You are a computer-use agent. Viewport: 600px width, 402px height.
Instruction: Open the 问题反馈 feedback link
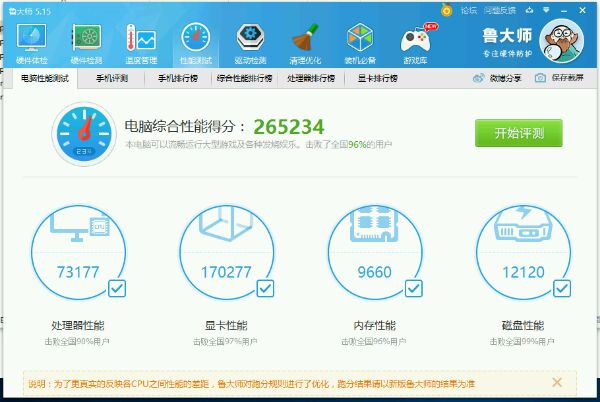coord(500,11)
